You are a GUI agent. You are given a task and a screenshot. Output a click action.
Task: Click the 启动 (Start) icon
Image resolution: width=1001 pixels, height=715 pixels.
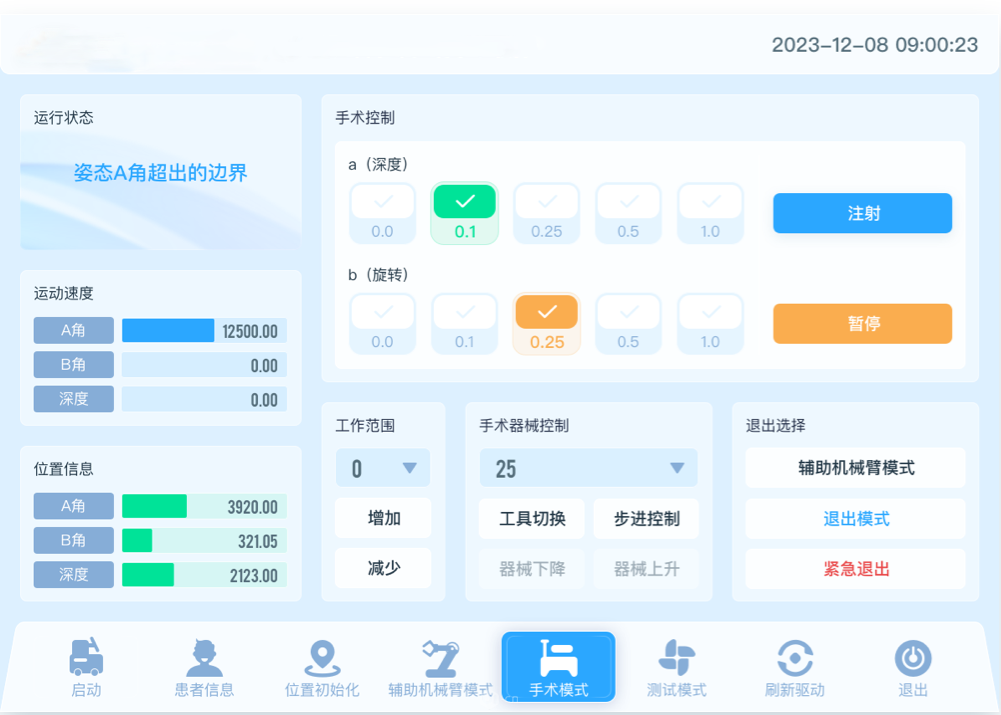pyautogui.click(x=86, y=658)
